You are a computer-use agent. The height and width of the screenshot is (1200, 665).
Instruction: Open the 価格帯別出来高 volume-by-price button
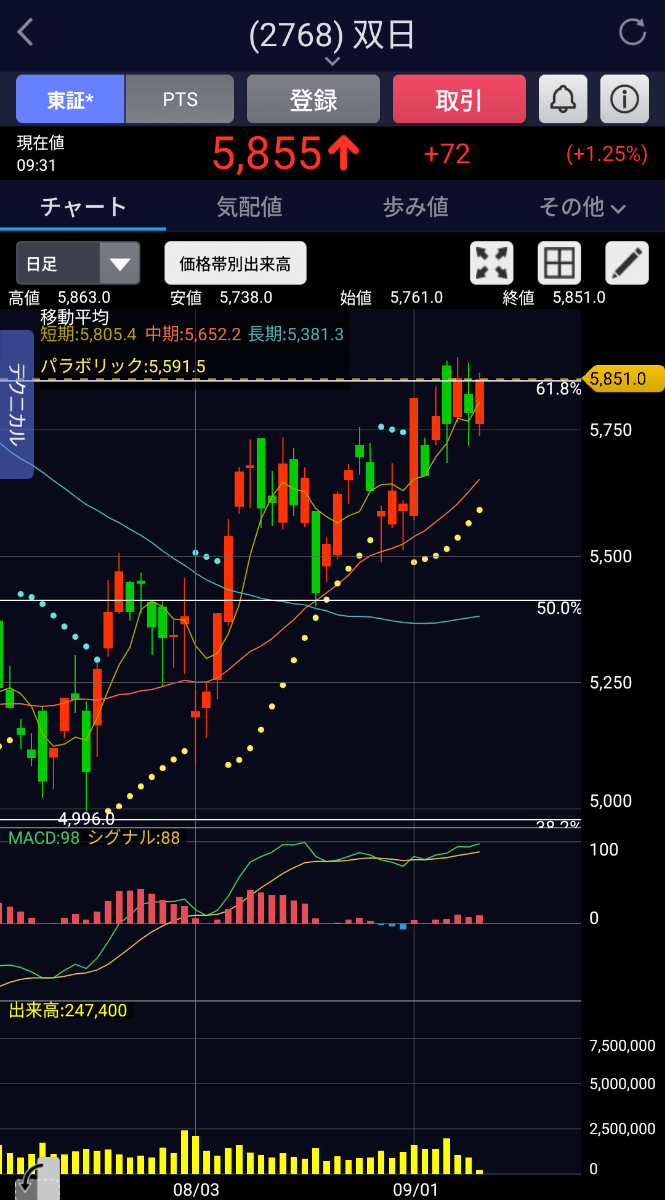(x=235, y=263)
